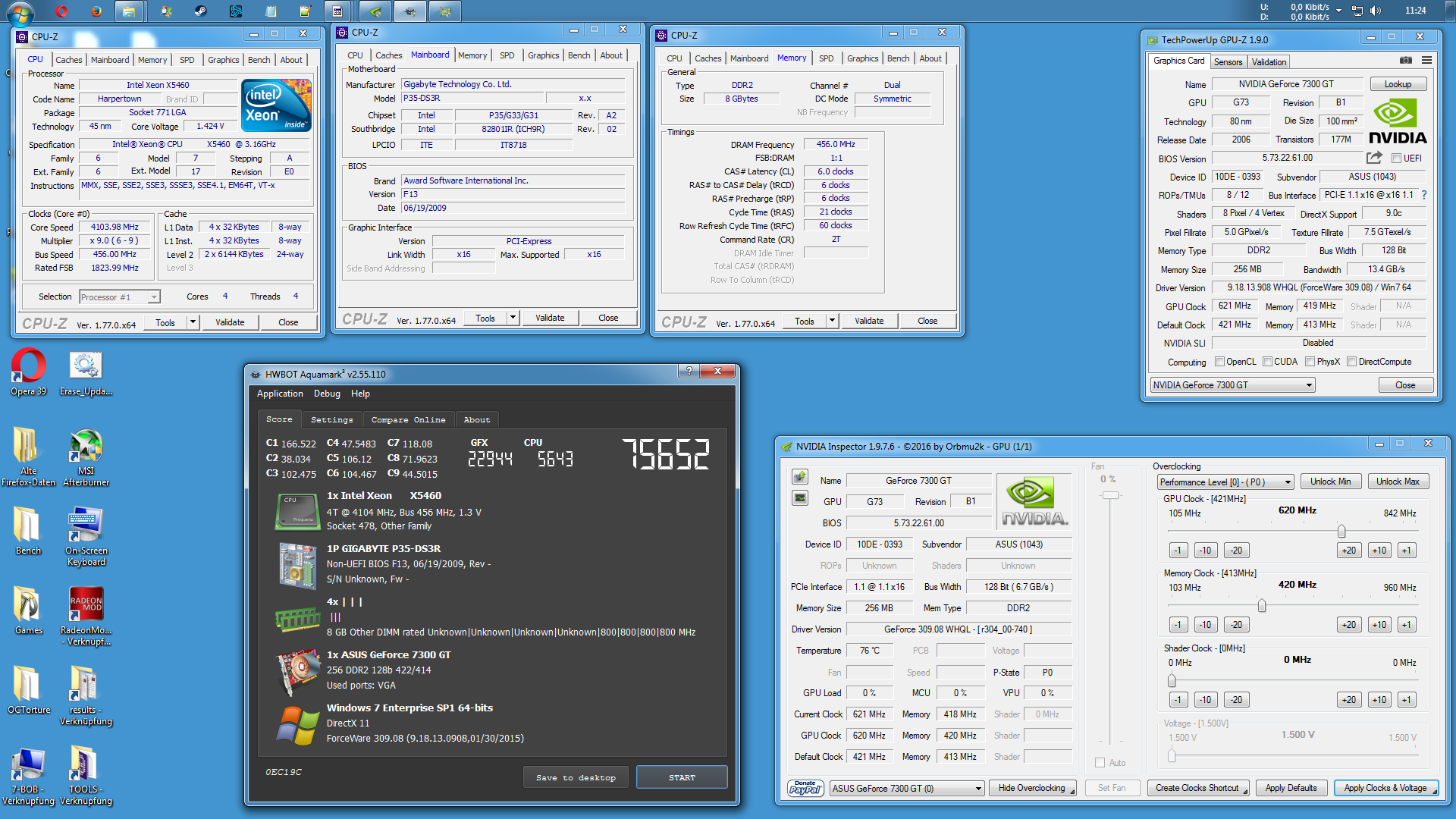Screen dimensions: 1456x819
Task: Click Lookup button in GPU-Z
Action: coord(1398,84)
